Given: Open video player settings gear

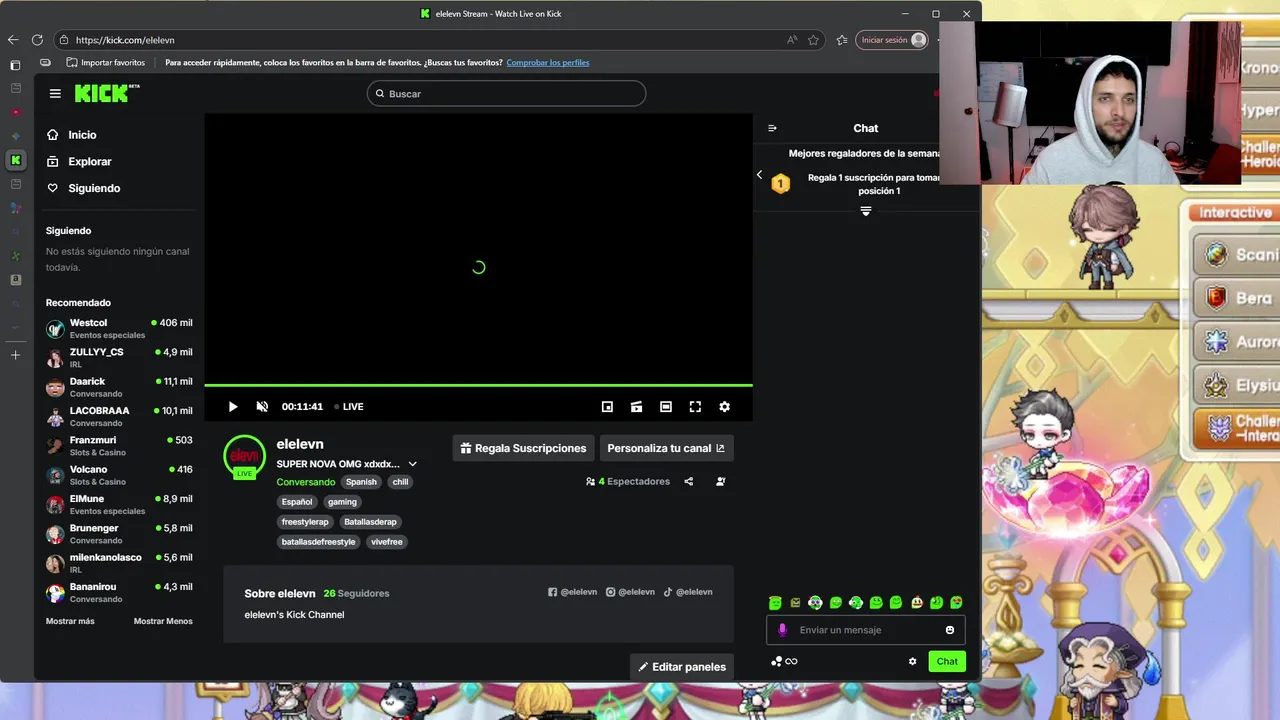Looking at the screenshot, I should point(724,407).
